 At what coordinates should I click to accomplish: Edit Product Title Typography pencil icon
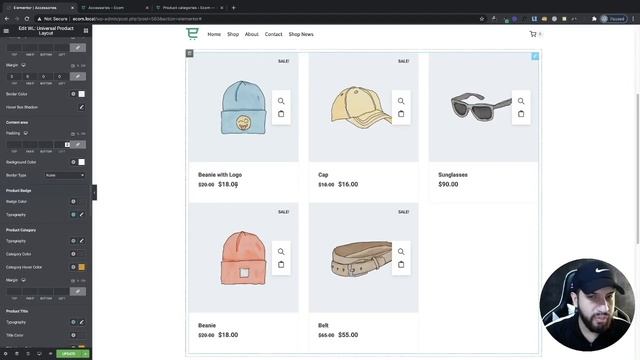point(82,322)
